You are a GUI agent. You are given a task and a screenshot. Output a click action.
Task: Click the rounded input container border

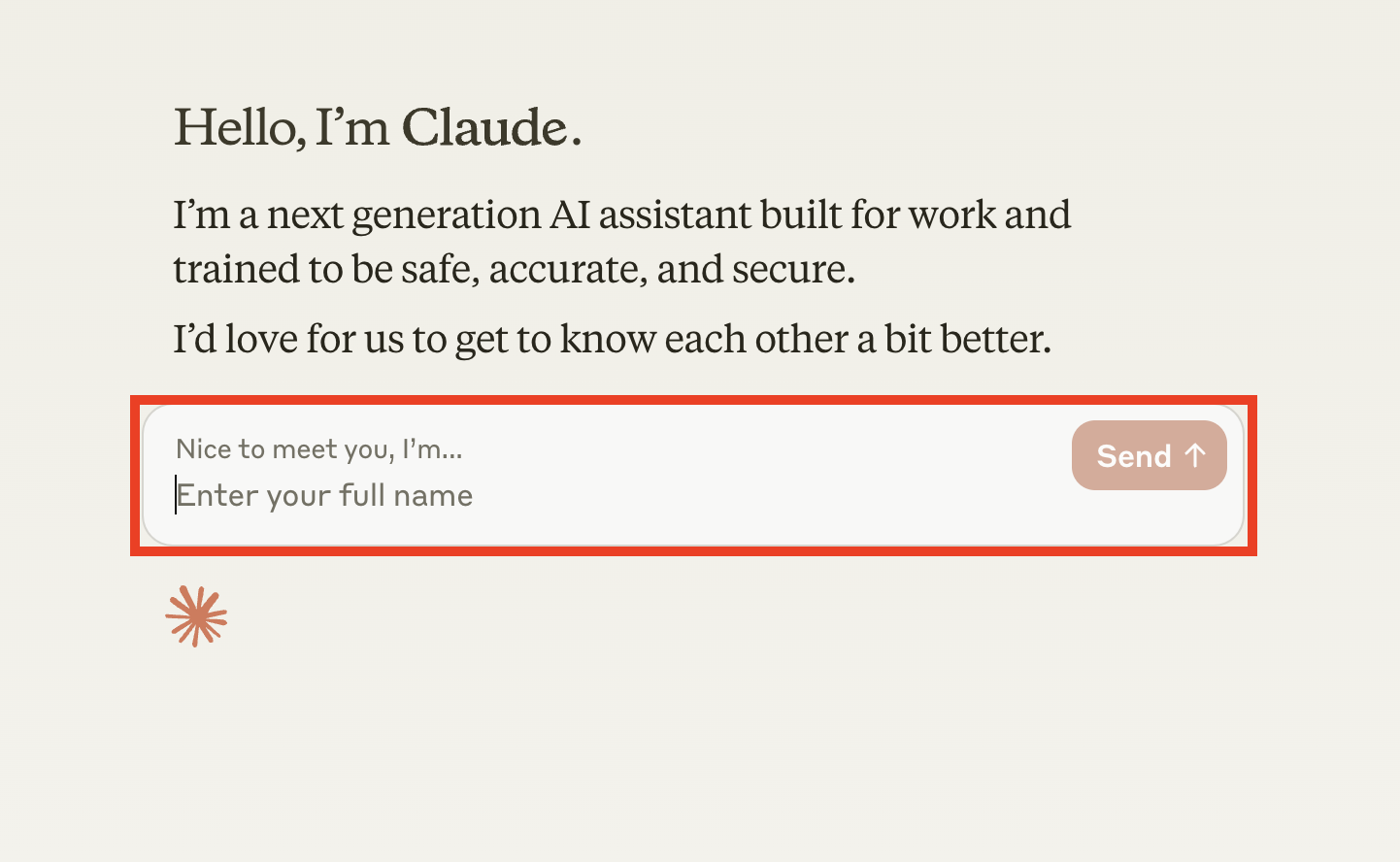tap(694, 409)
